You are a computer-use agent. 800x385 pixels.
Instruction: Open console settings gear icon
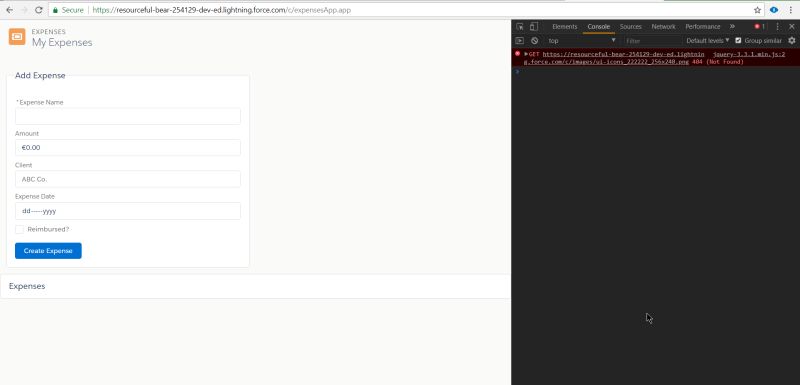point(792,40)
